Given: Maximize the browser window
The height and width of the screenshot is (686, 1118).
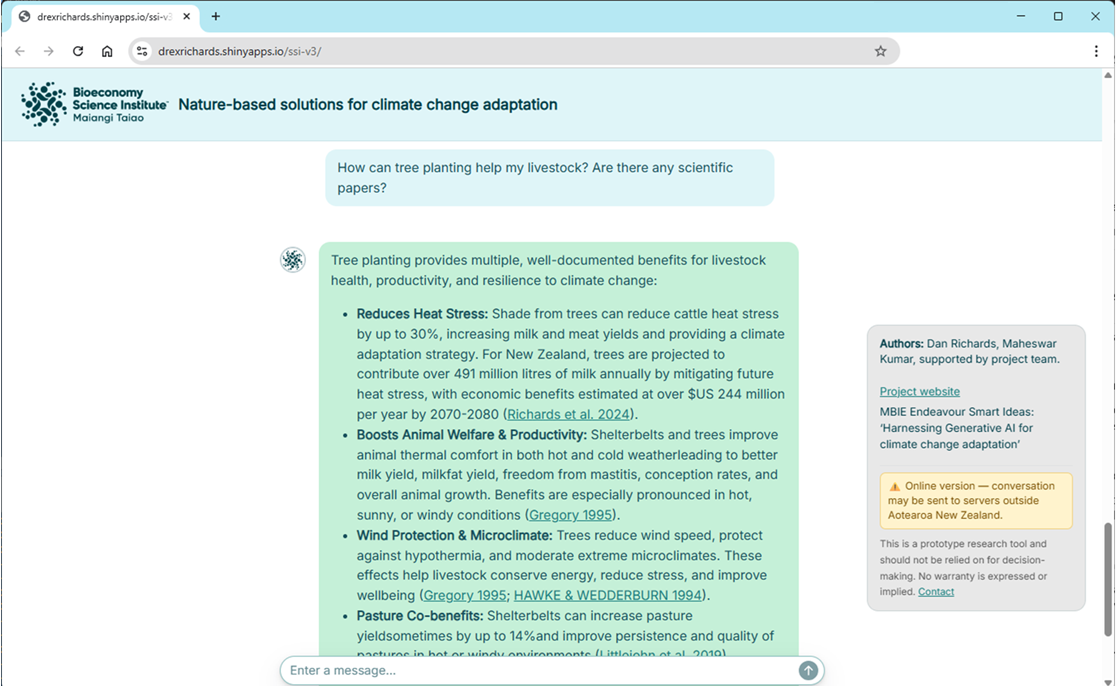Looking at the screenshot, I should [1058, 16].
